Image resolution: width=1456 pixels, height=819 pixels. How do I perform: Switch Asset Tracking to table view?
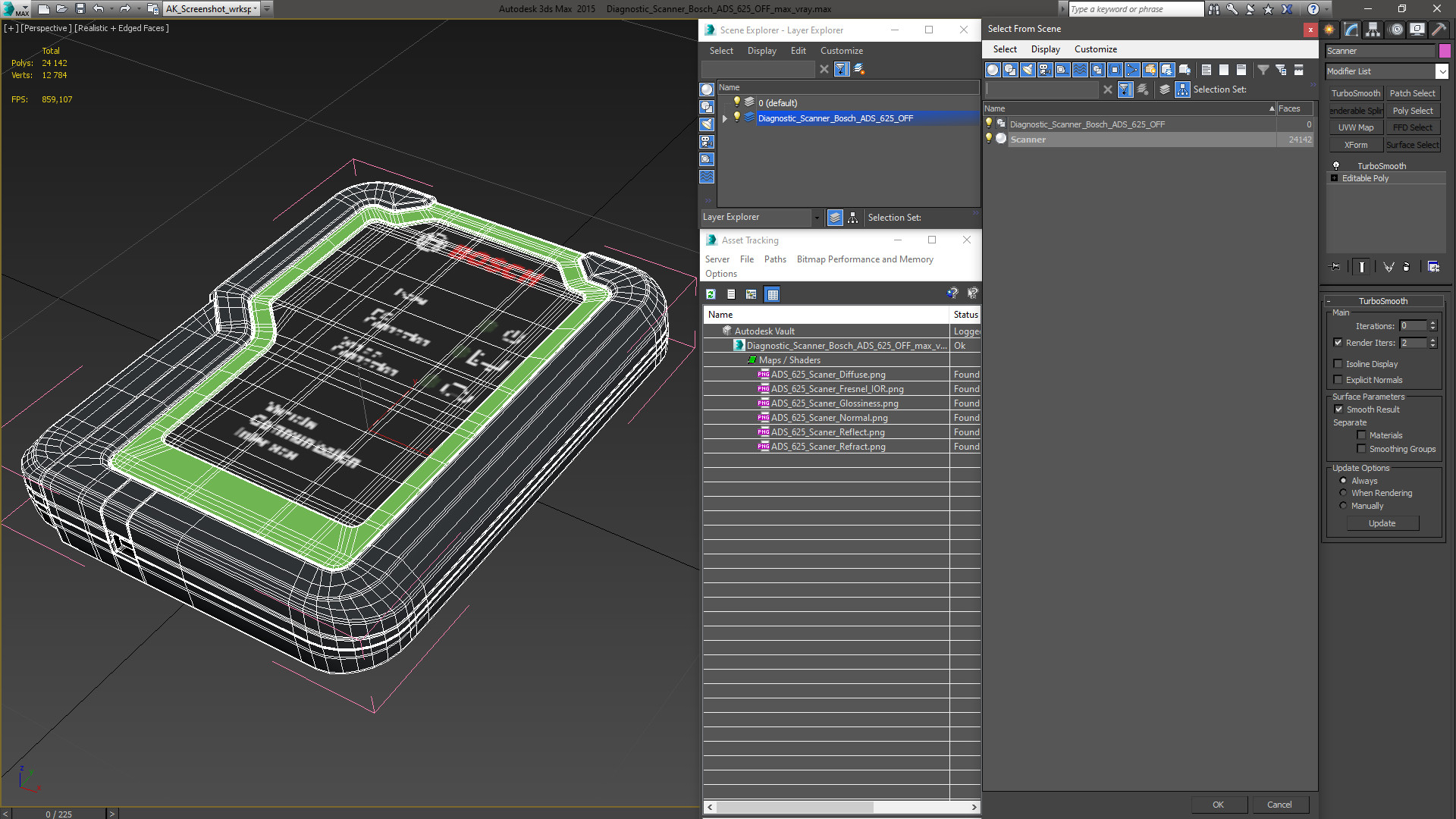pyautogui.click(x=772, y=294)
